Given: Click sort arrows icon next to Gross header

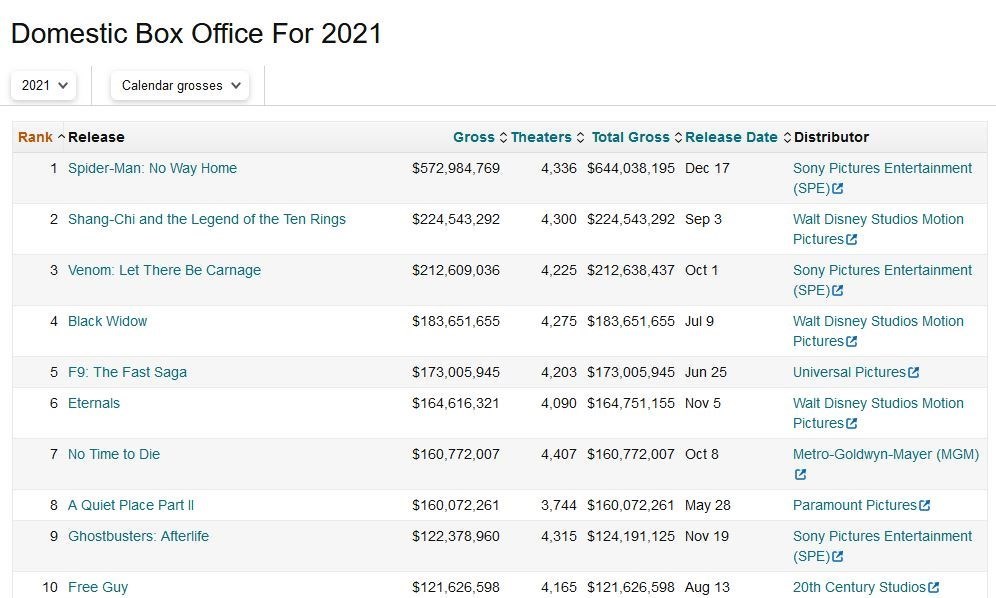Looking at the screenshot, I should point(503,138).
